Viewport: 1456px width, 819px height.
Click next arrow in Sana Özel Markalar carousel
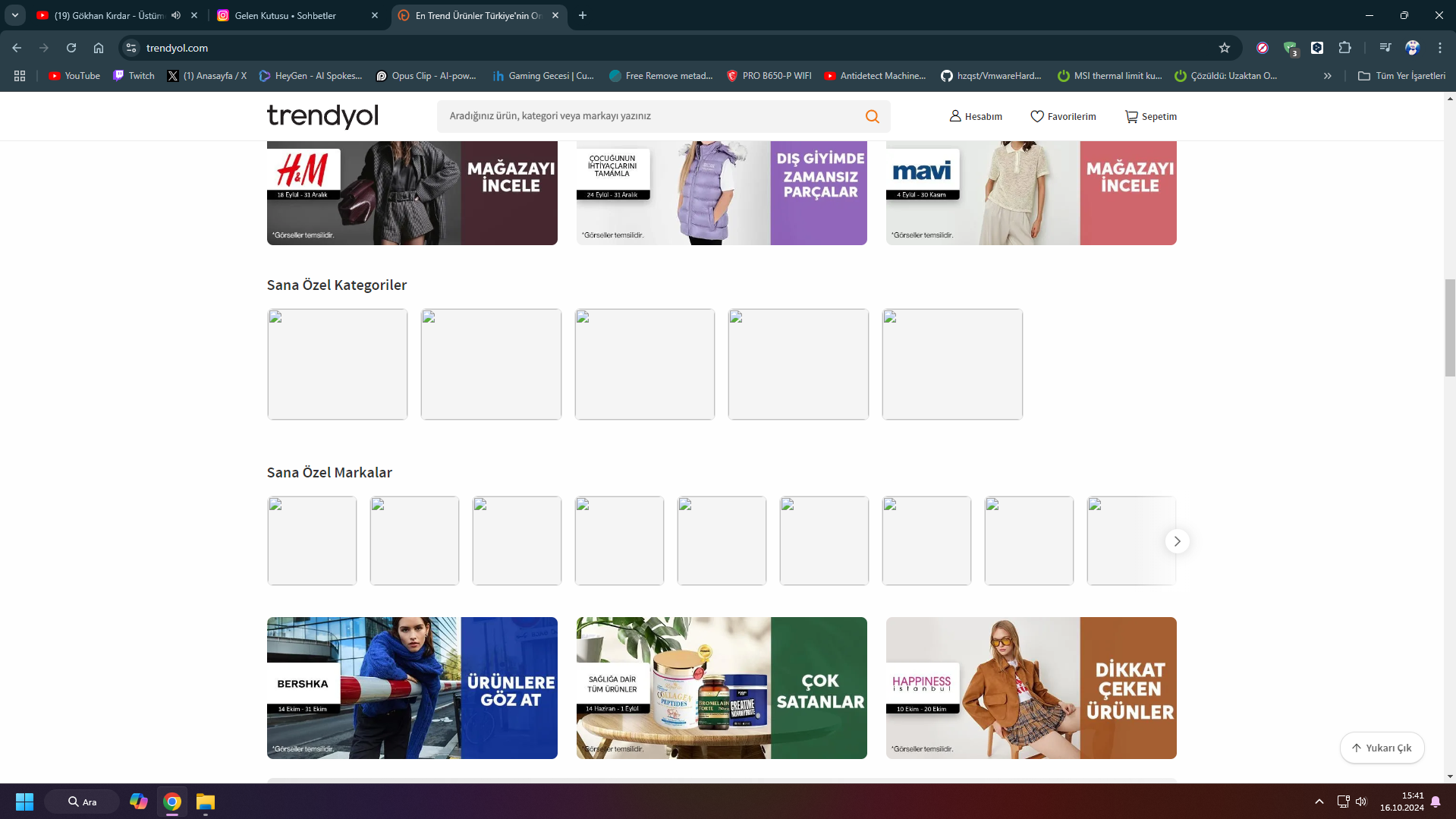click(1177, 541)
